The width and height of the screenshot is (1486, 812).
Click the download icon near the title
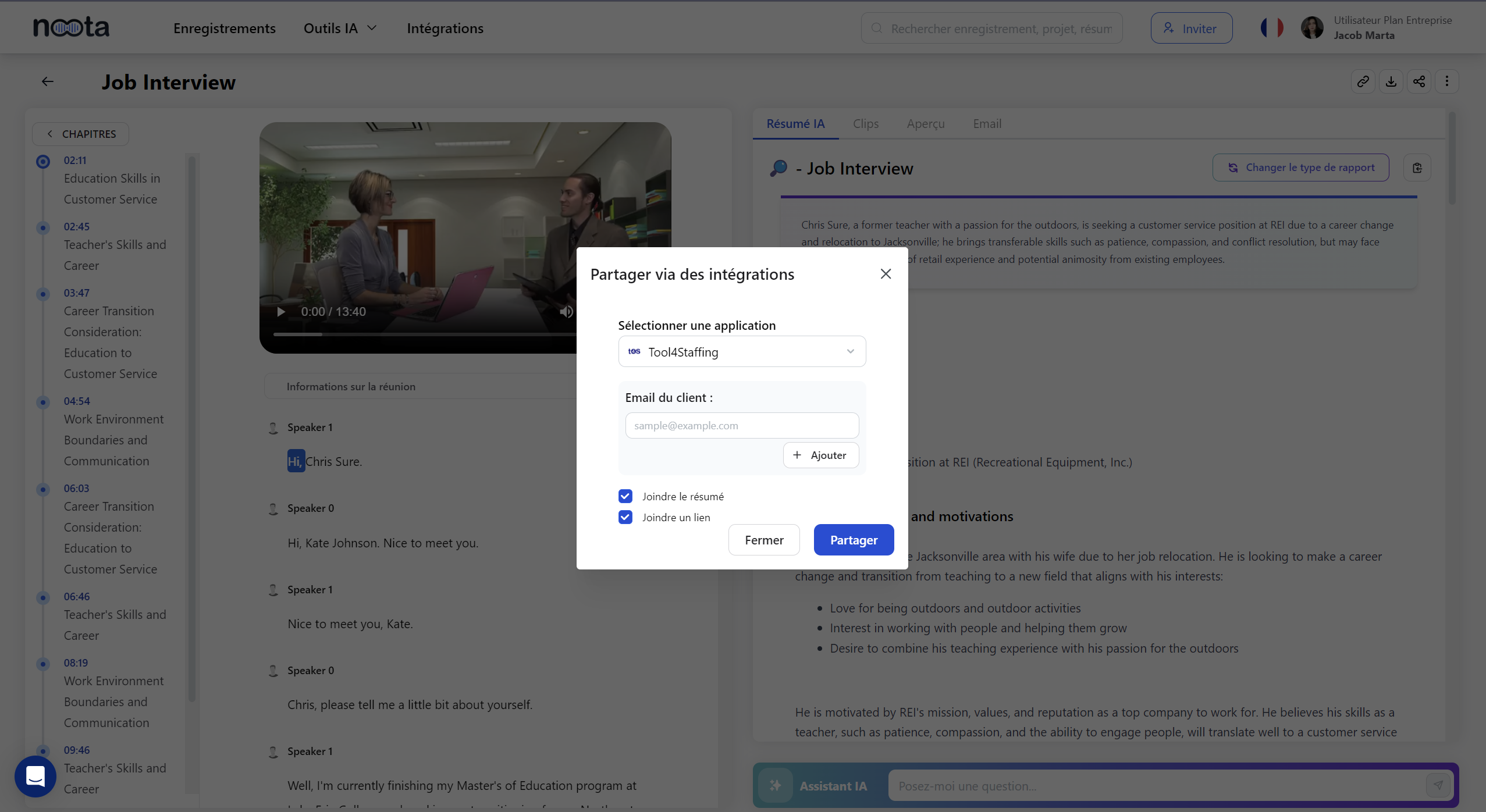1391,81
